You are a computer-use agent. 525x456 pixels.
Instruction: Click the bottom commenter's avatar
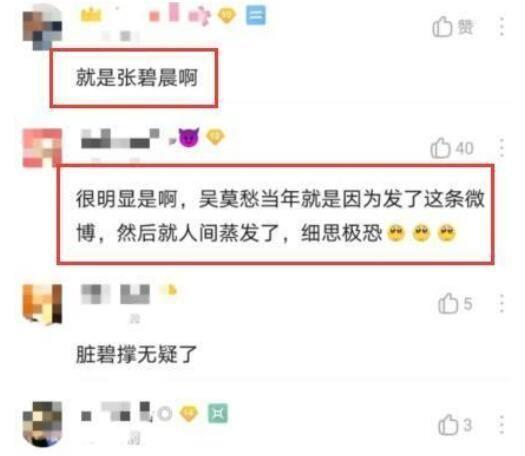[43, 425]
